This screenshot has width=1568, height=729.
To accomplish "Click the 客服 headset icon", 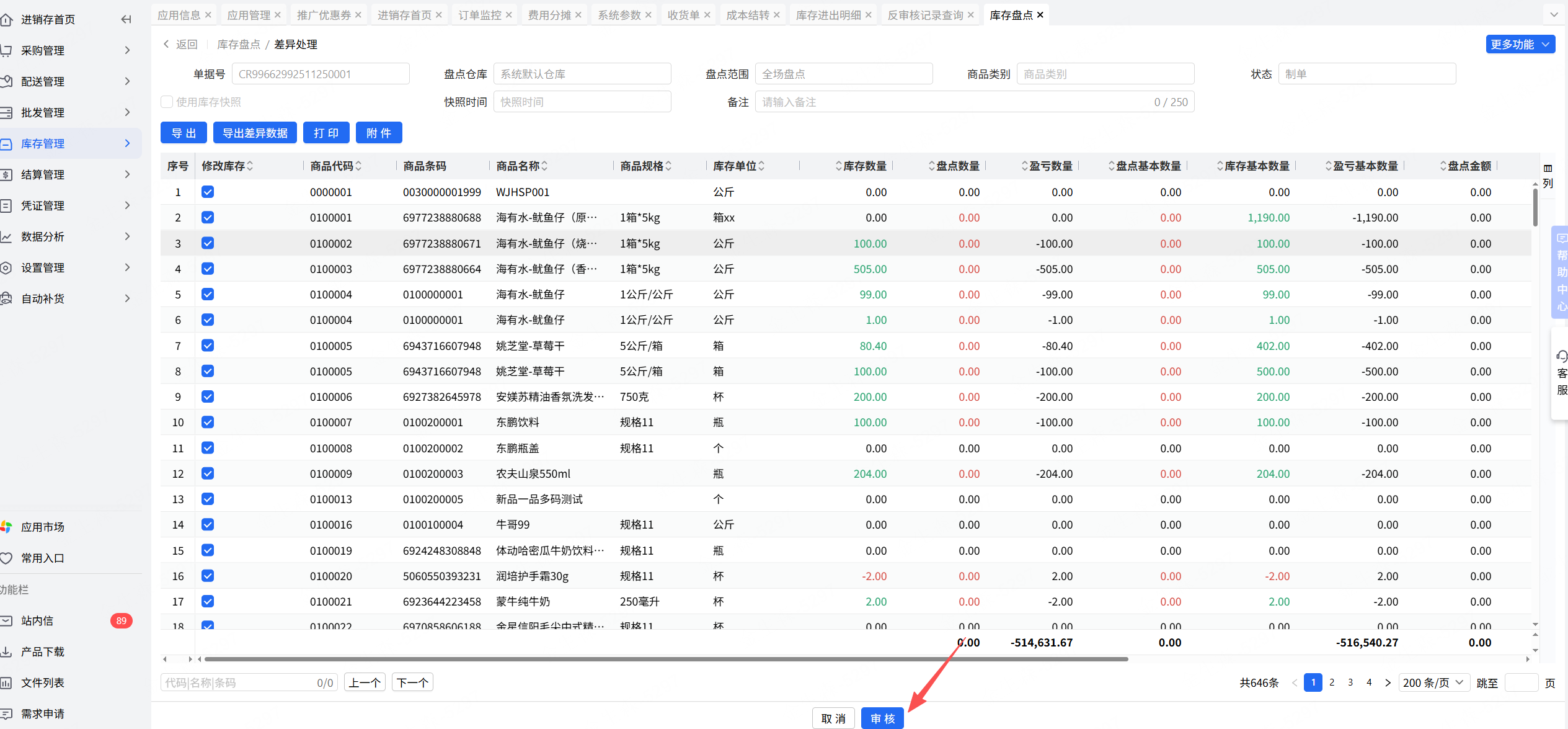I will click(1561, 357).
